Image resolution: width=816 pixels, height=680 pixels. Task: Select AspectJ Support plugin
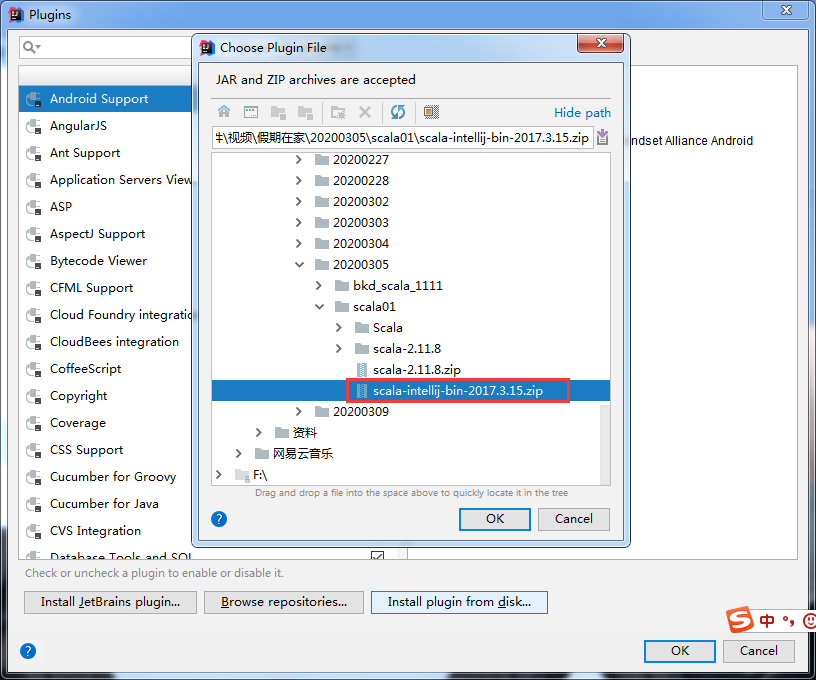click(x=105, y=234)
